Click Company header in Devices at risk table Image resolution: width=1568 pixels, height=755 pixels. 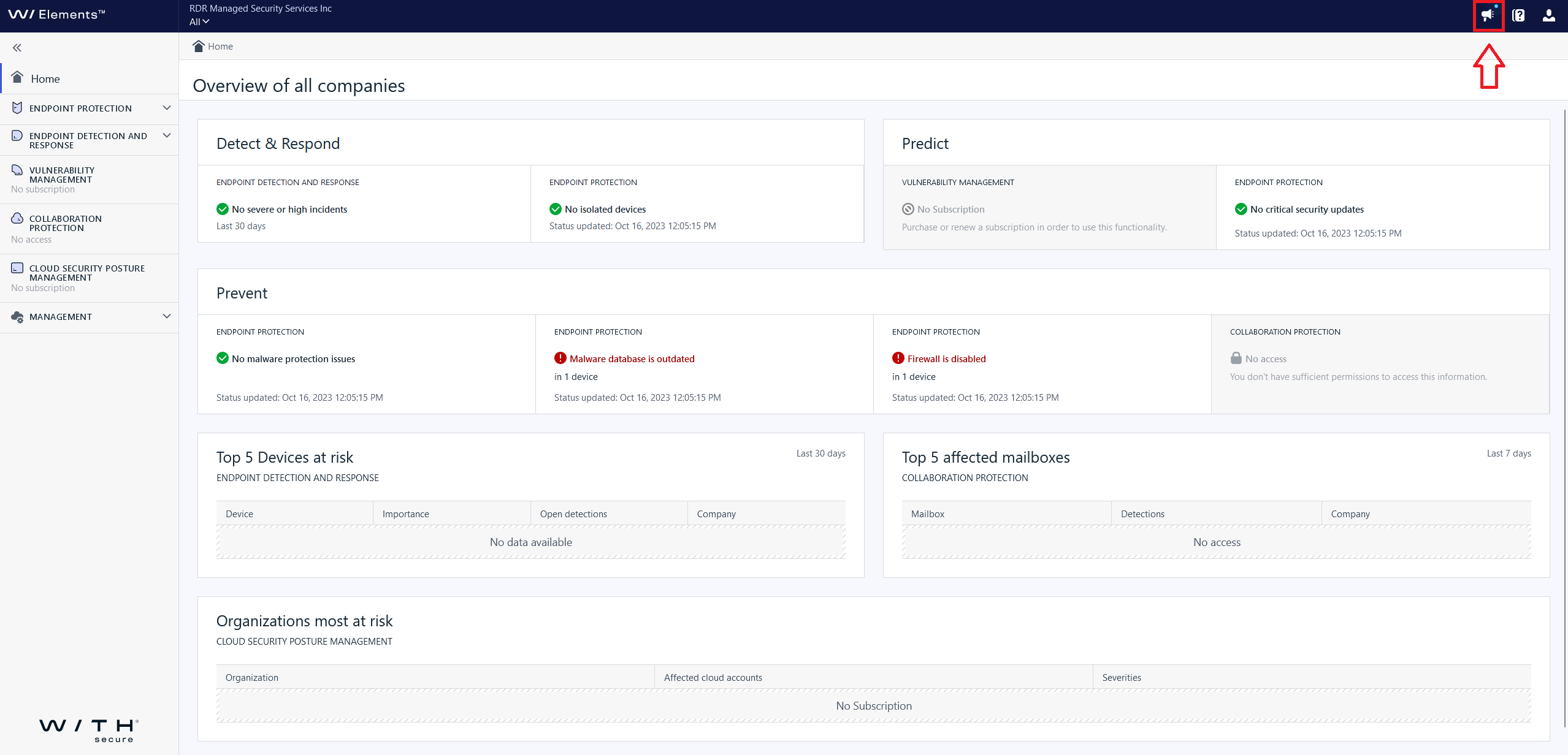coord(767,514)
